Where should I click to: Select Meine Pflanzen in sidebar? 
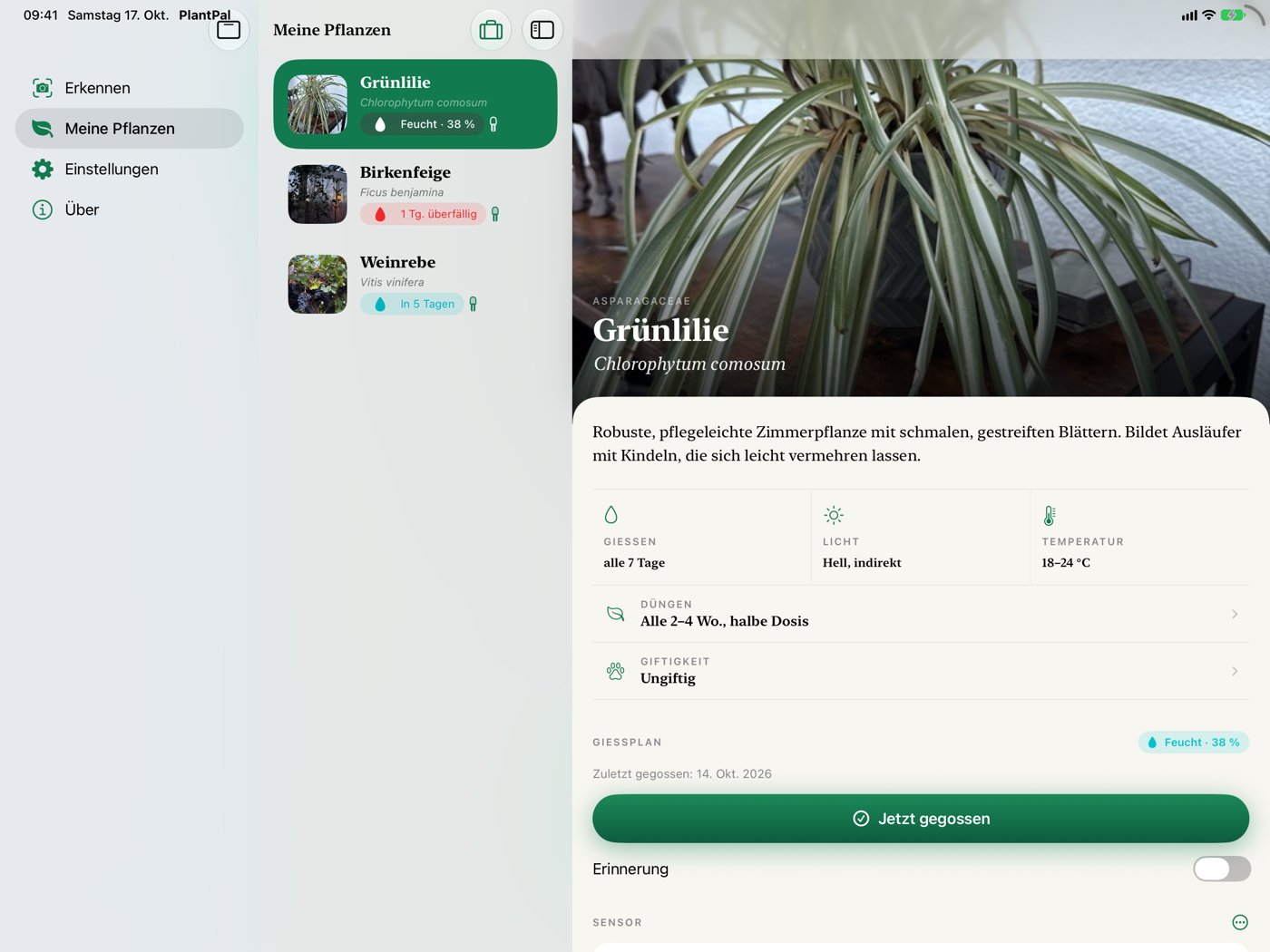click(130, 129)
